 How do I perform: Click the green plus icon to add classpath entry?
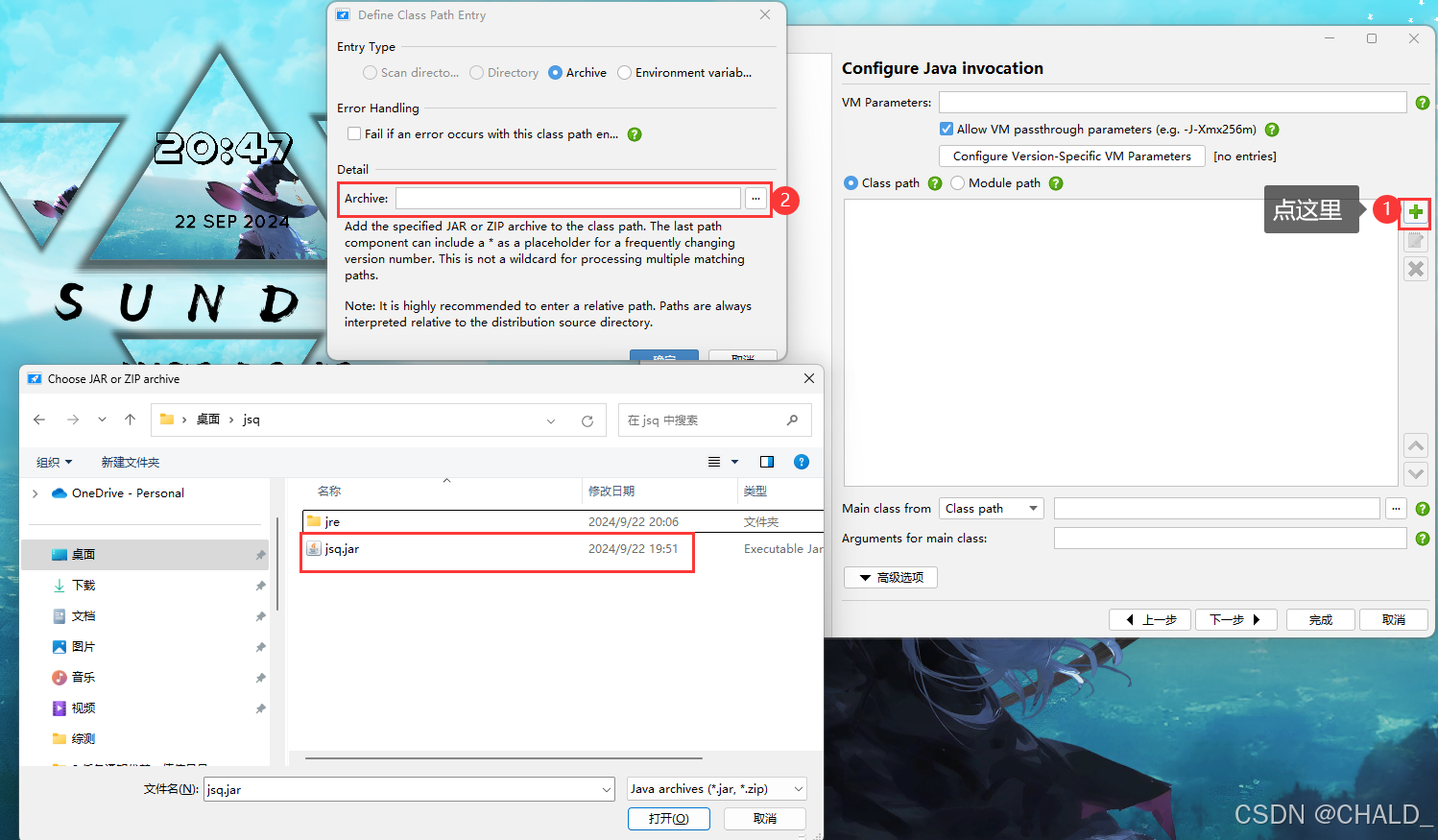[1415, 213]
